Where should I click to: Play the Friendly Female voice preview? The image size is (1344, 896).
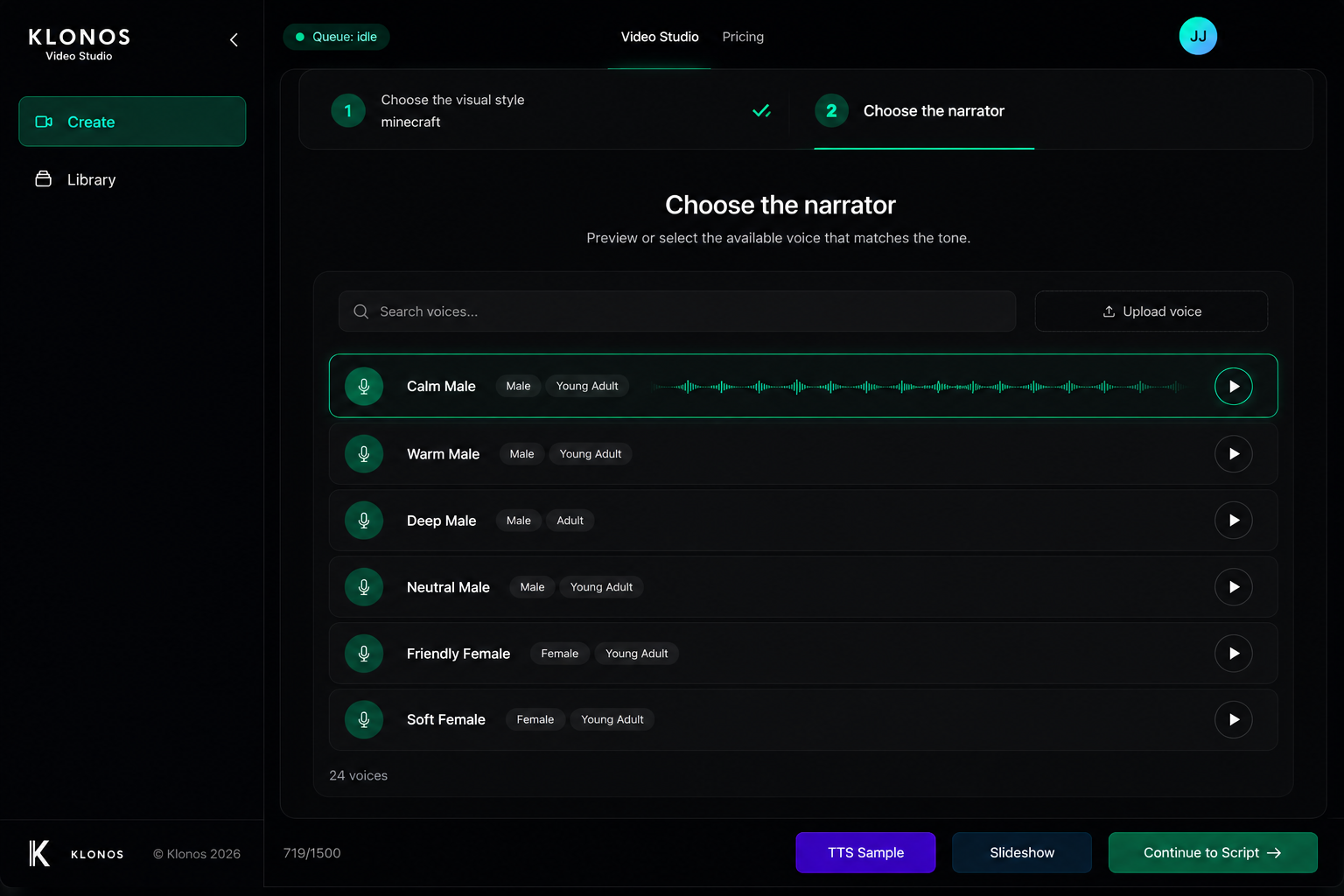pyautogui.click(x=1233, y=654)
